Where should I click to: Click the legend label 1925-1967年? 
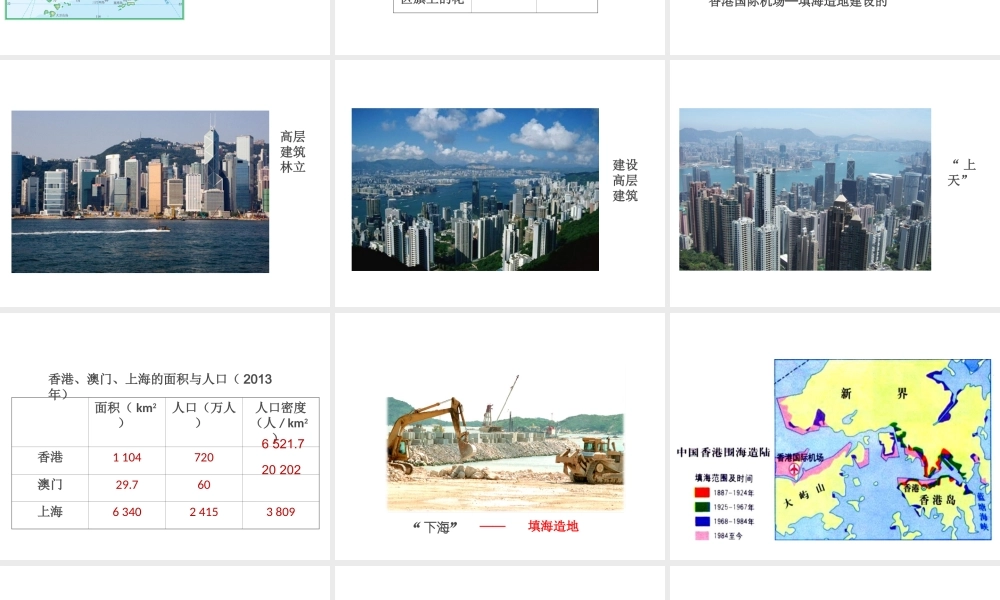734,508
